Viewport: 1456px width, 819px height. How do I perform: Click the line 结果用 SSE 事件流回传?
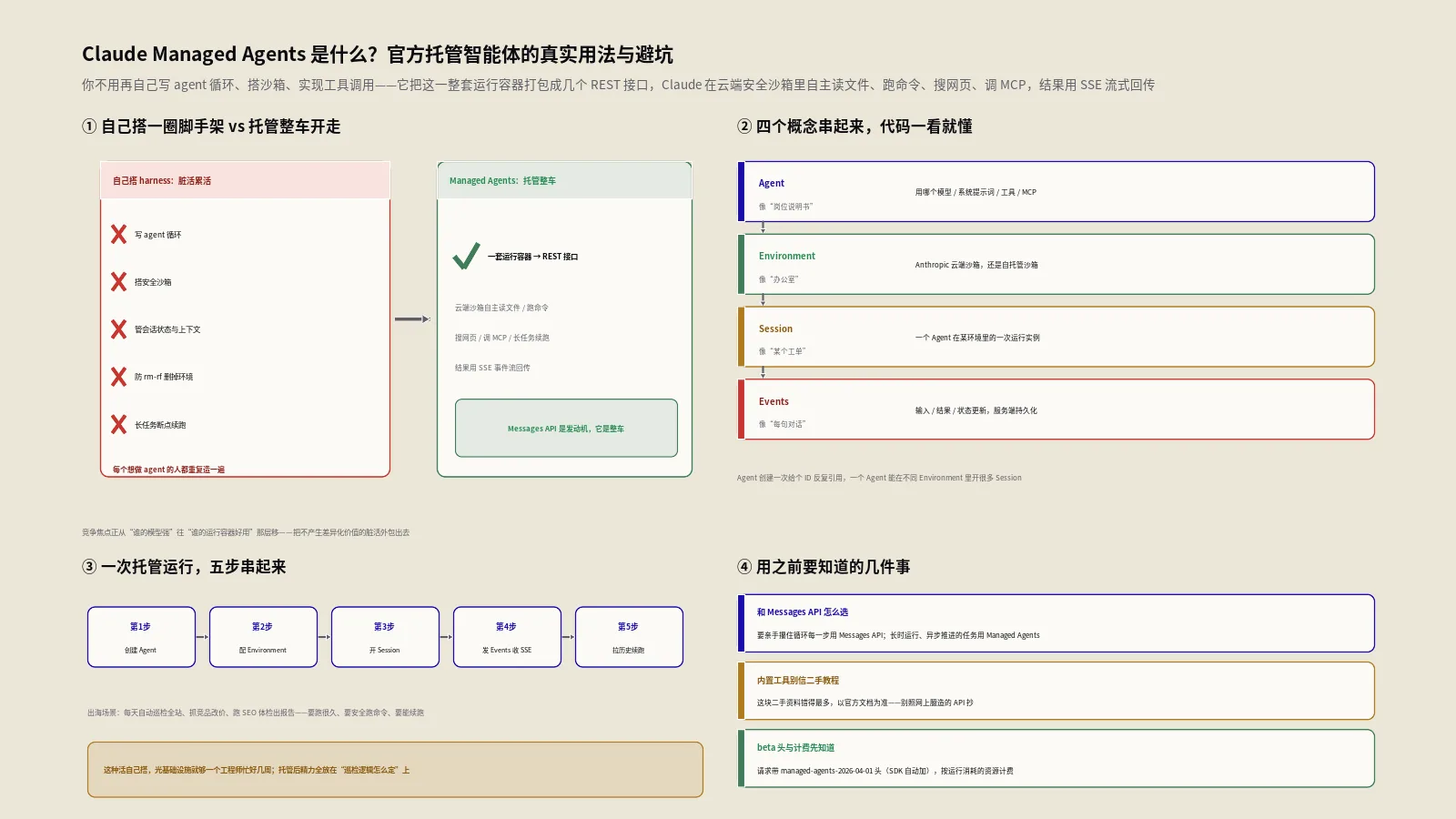tap(492, 368)
